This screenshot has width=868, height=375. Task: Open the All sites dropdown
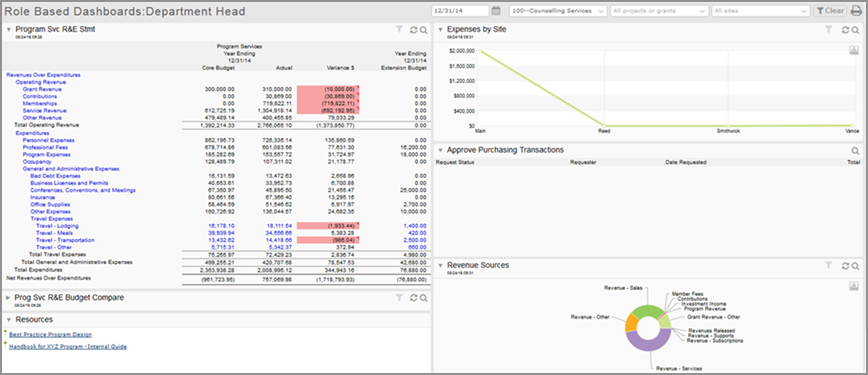click(x=761, y=11)
